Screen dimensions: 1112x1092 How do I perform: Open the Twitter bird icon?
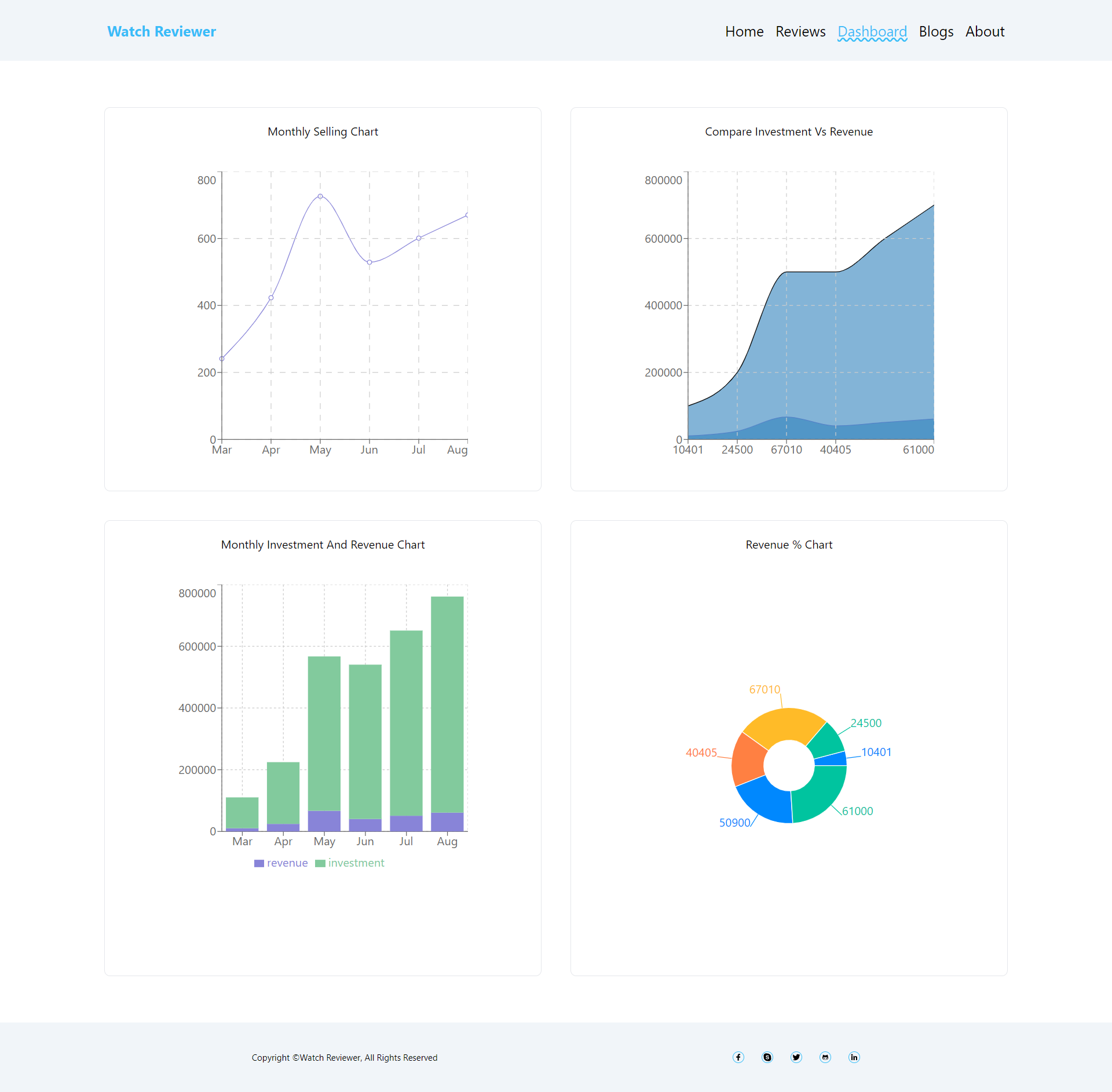pos(796,1057)
